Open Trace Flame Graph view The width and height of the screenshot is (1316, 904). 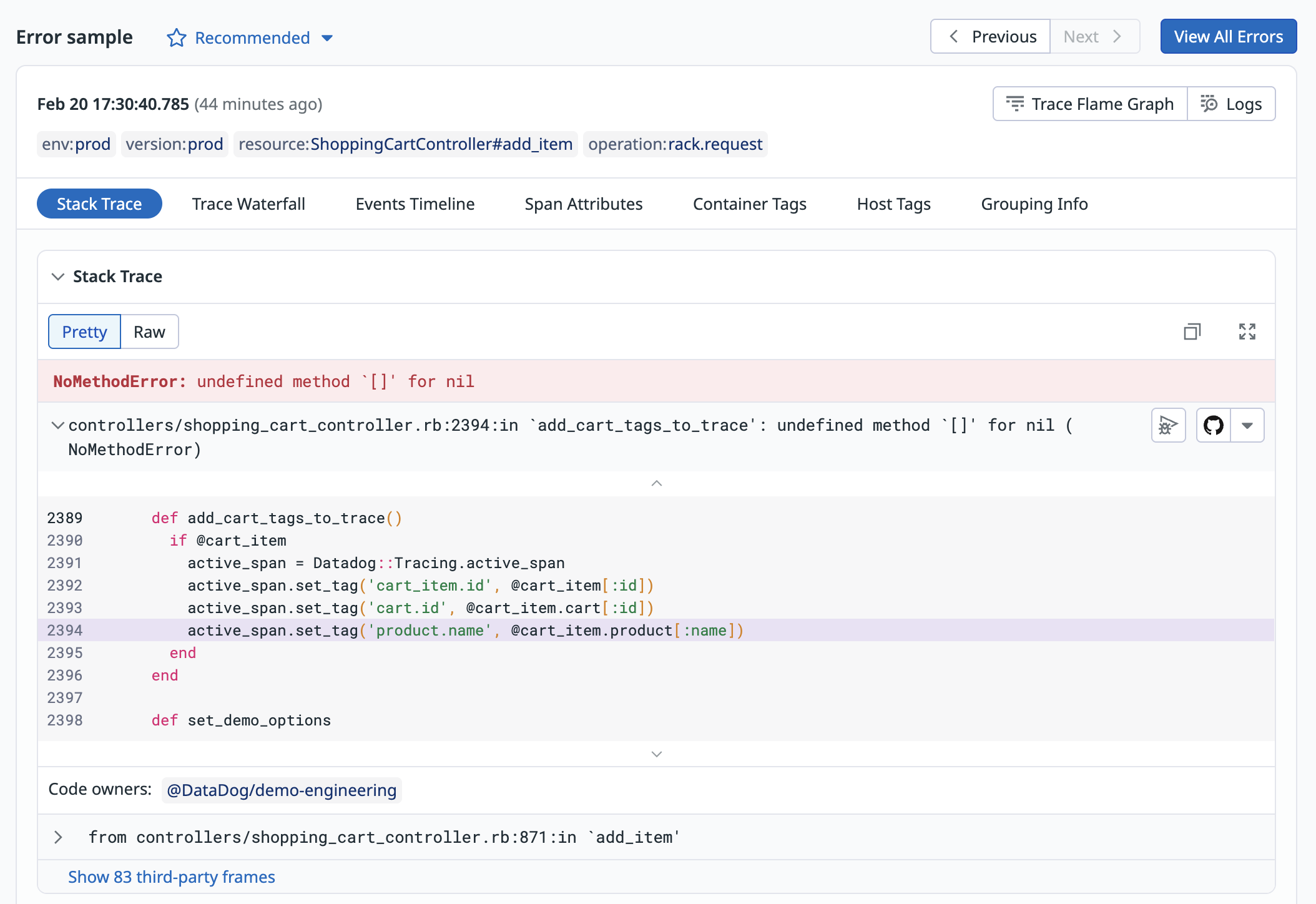(1090, 104)
